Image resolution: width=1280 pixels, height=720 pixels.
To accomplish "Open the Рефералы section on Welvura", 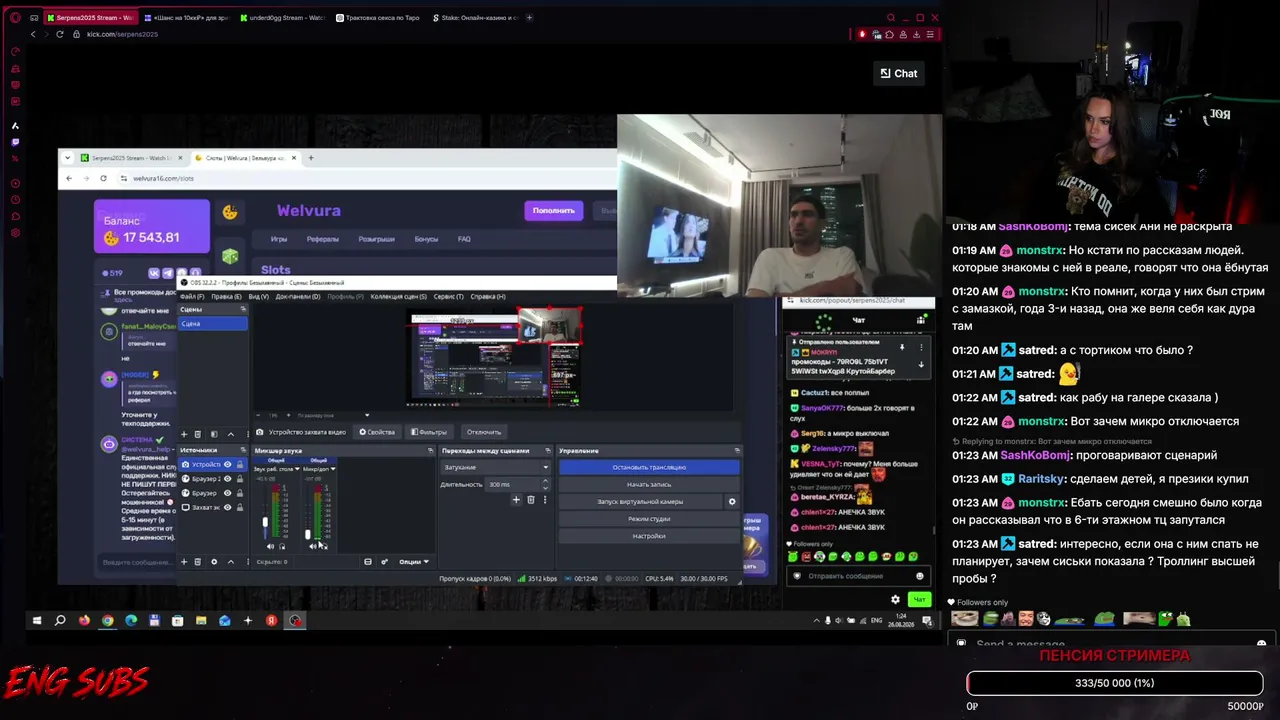I will (322, 239).
